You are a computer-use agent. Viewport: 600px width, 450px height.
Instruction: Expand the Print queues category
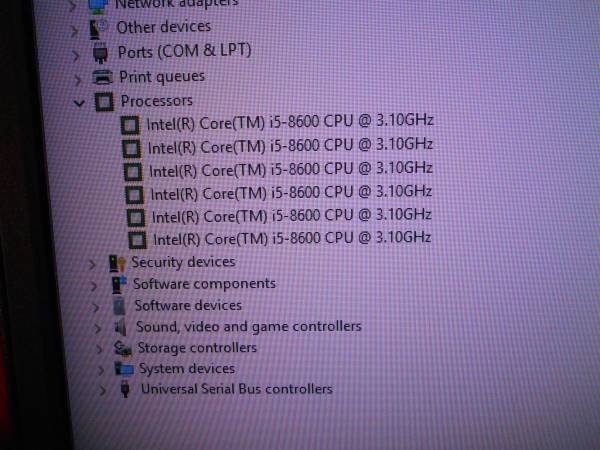point(78,80)
